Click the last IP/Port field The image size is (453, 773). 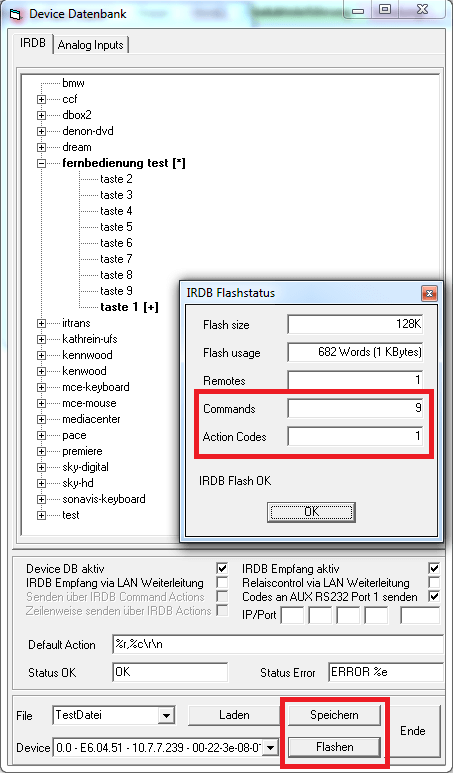(x=419, y=615)
